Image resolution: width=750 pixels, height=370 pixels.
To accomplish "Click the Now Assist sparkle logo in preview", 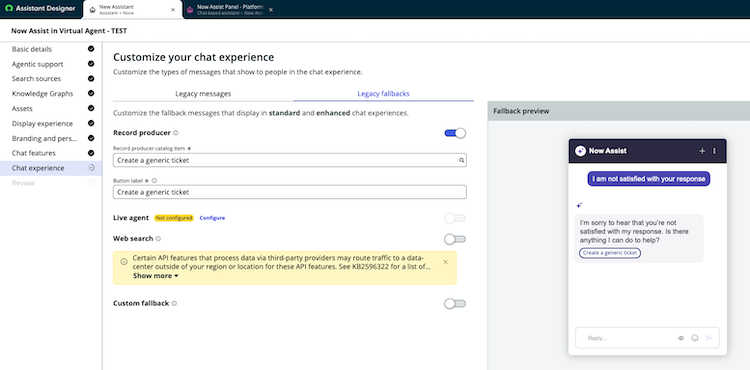I will point(580,151).
